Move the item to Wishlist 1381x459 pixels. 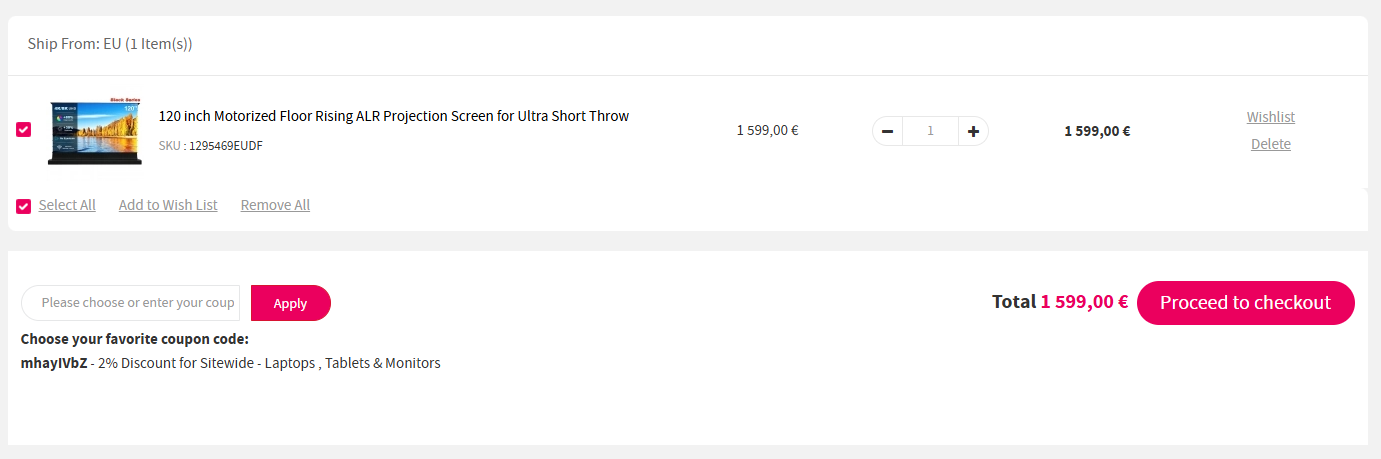[x=1270, y=117]
